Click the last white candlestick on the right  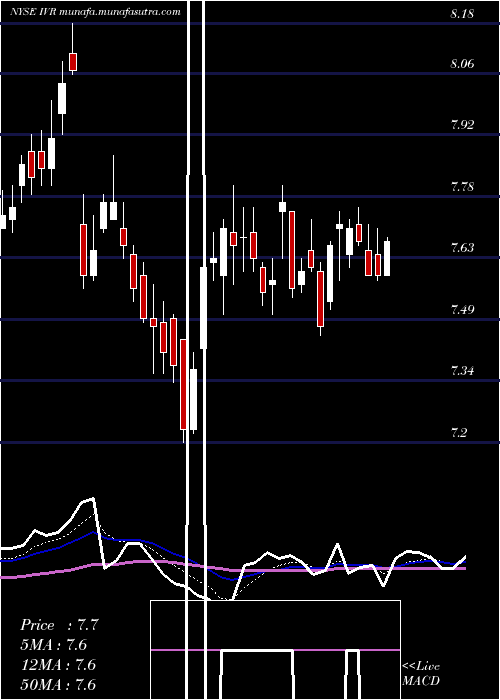[x=387, y=258]
